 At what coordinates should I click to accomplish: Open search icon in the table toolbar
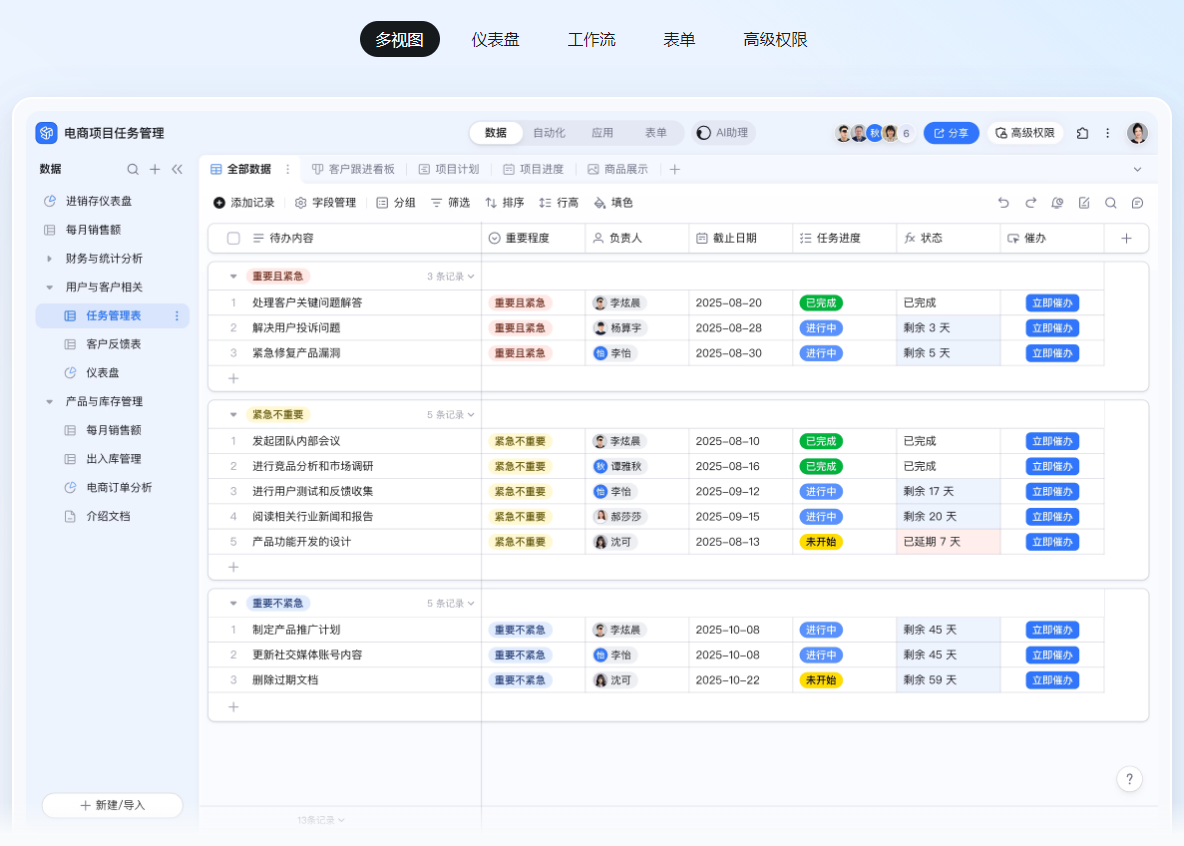tap(1111, 203)
